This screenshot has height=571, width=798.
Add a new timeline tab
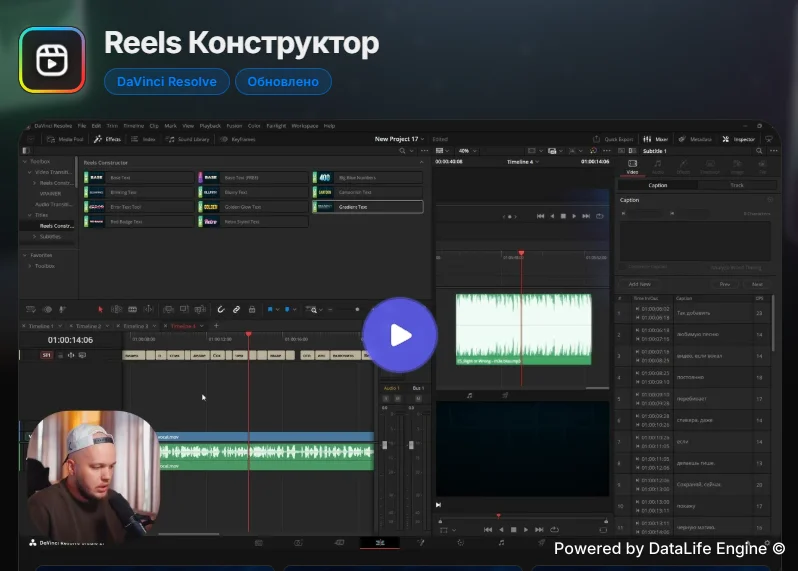point(216,326)
